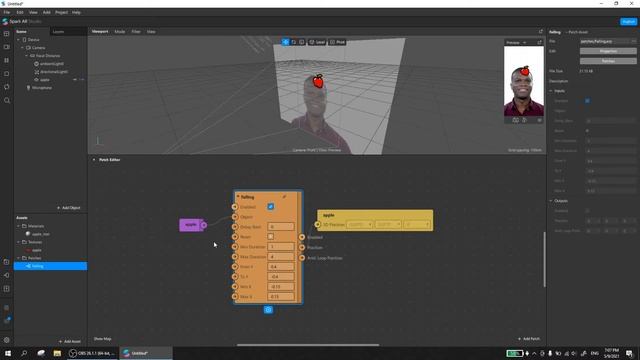Viewport: 640px width, 360px height.
Task: Restart the effect with the refresh icon
Action: [7, 87]
